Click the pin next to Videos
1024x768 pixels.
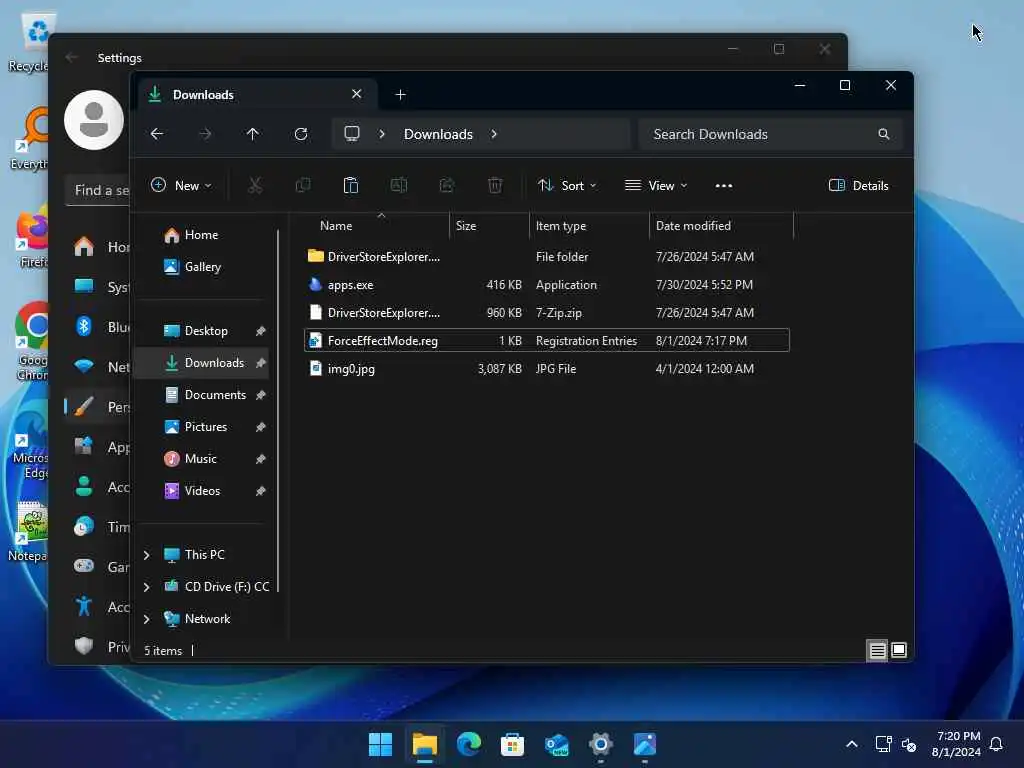261,491
